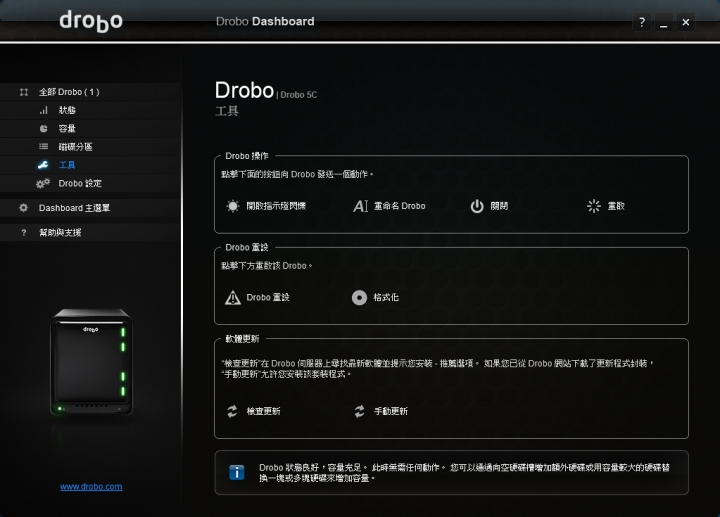Click the "點擊下方重啟該 Drobo" description text
The width and height of the screenshot is (720, 517).
click(x=266, y=266)
